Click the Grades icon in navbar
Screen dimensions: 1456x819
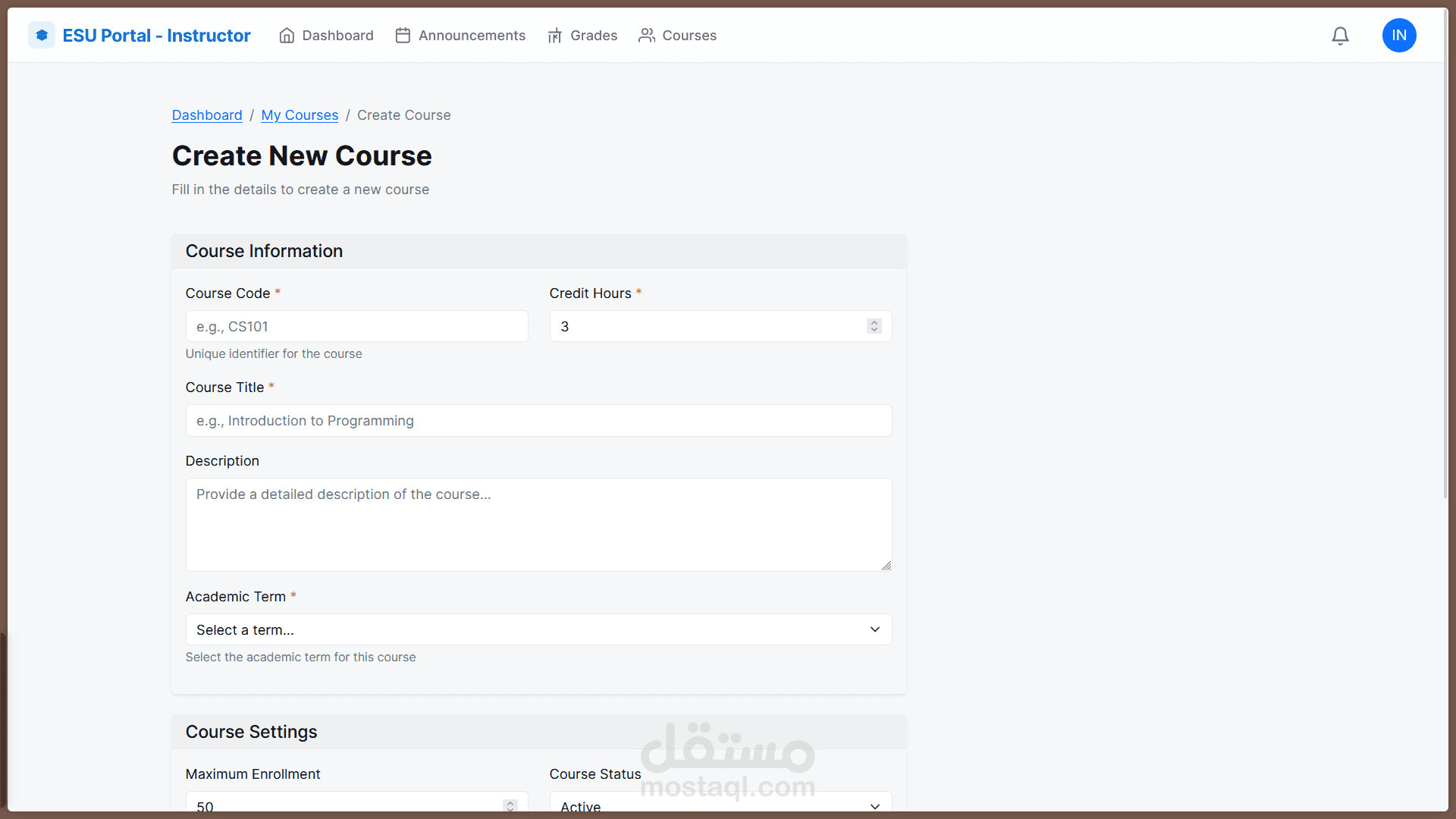point(554,36)
